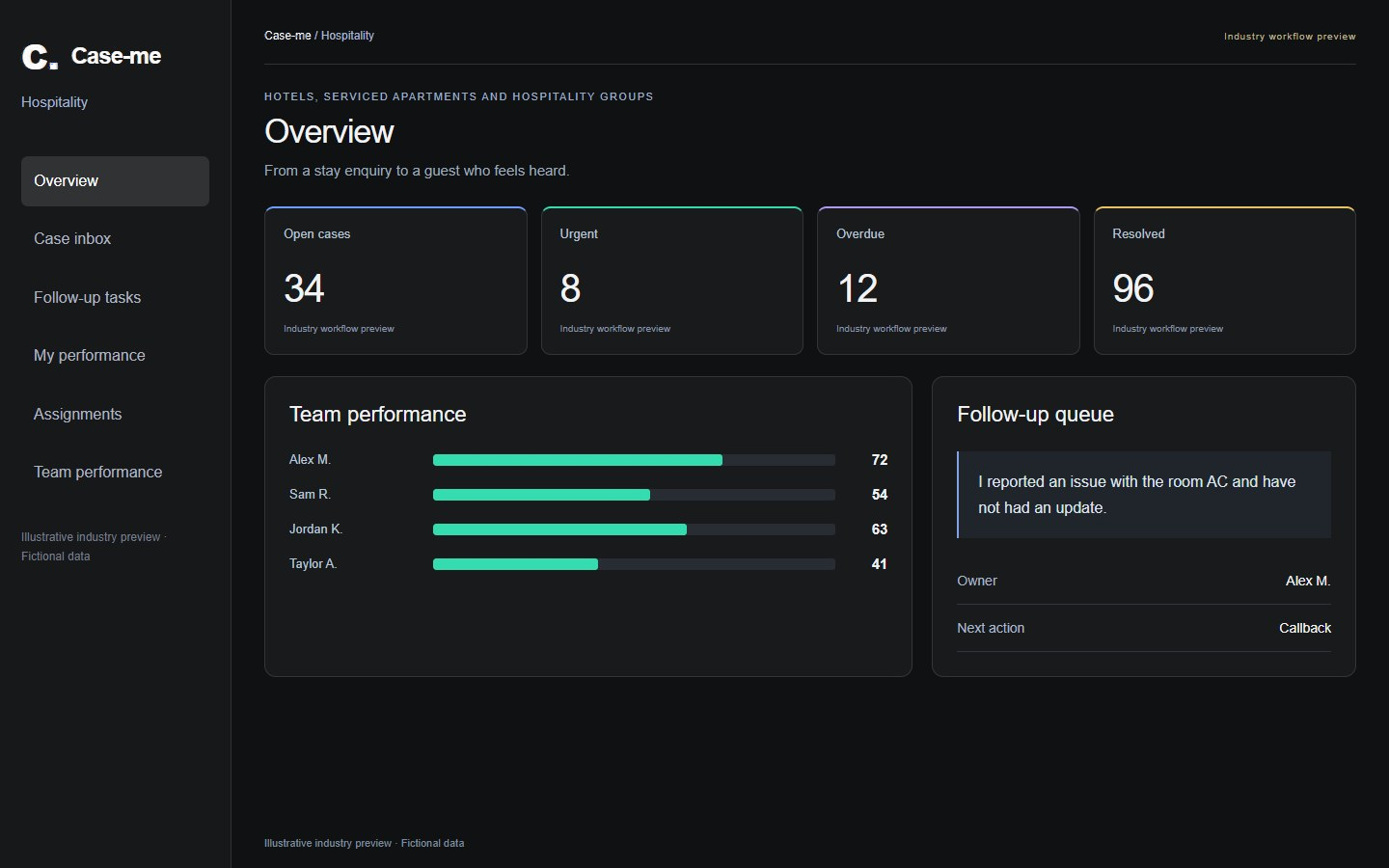
Task: Click the Next action value Callback
Action: click(1305, 628)
